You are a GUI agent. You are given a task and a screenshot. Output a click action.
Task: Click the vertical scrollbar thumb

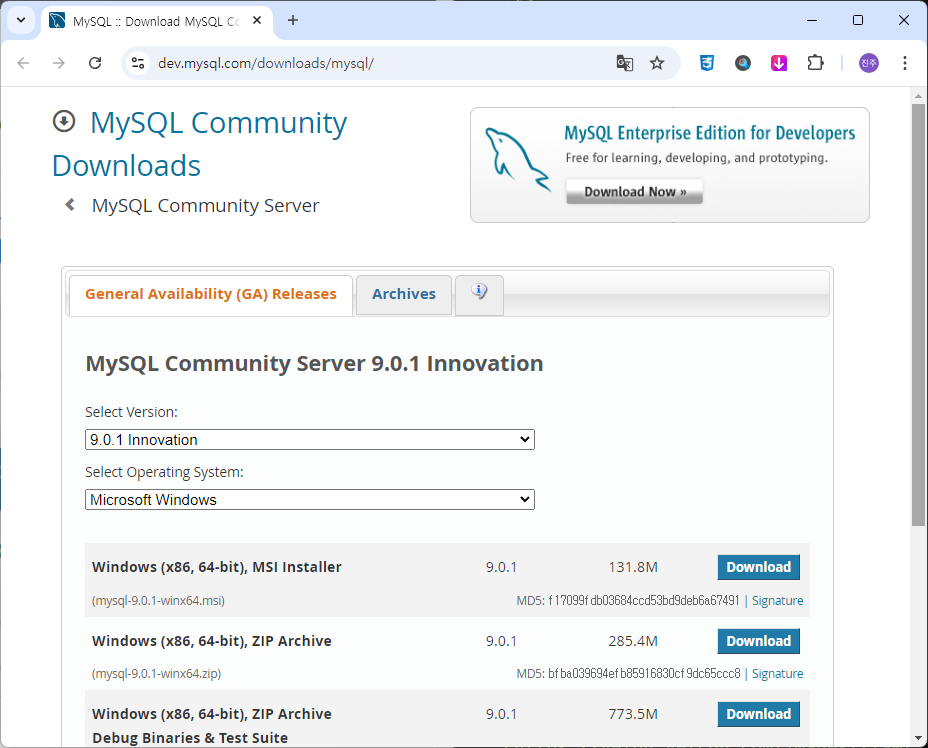coord(918,315)
